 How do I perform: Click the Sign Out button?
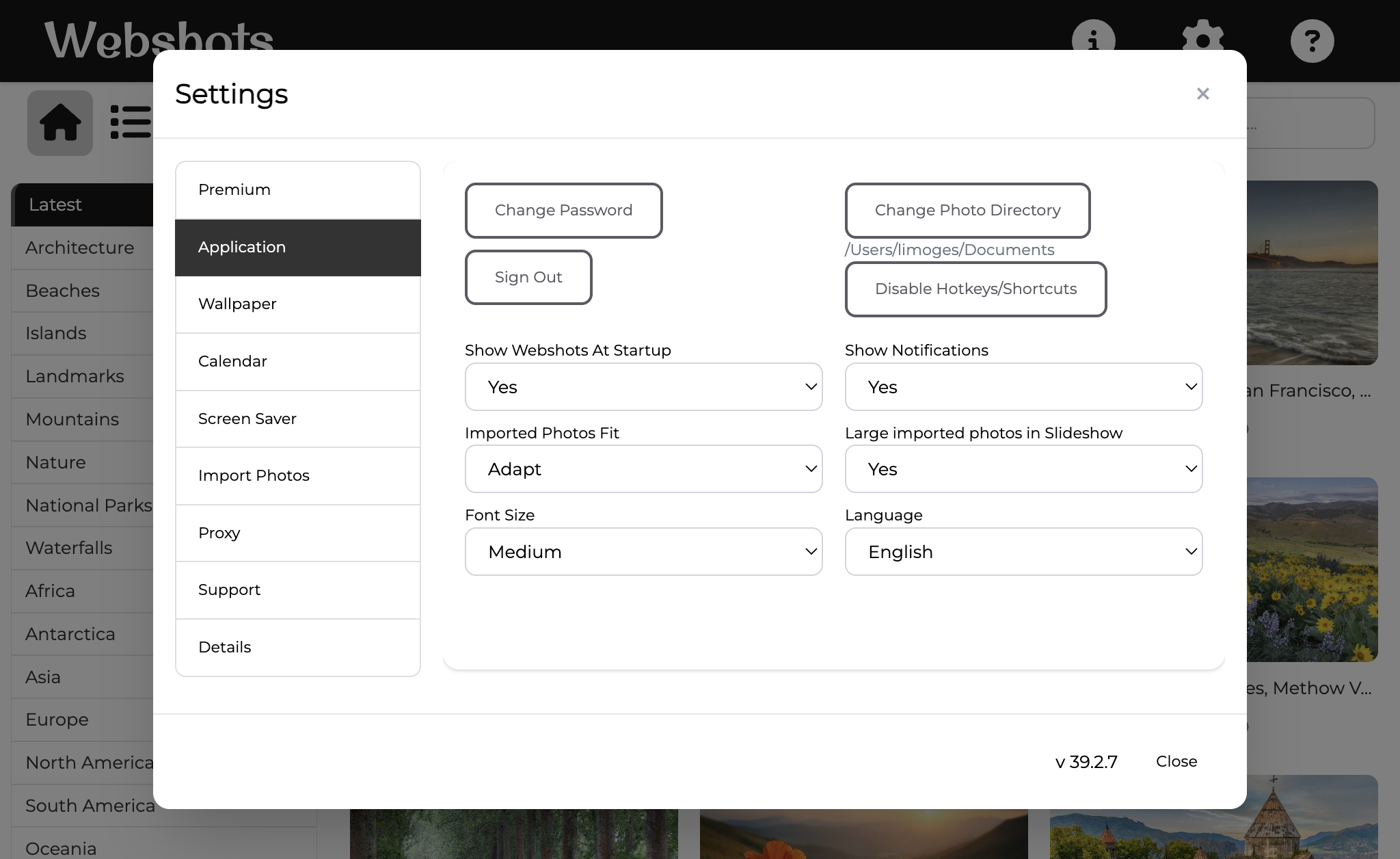[528, 277]
